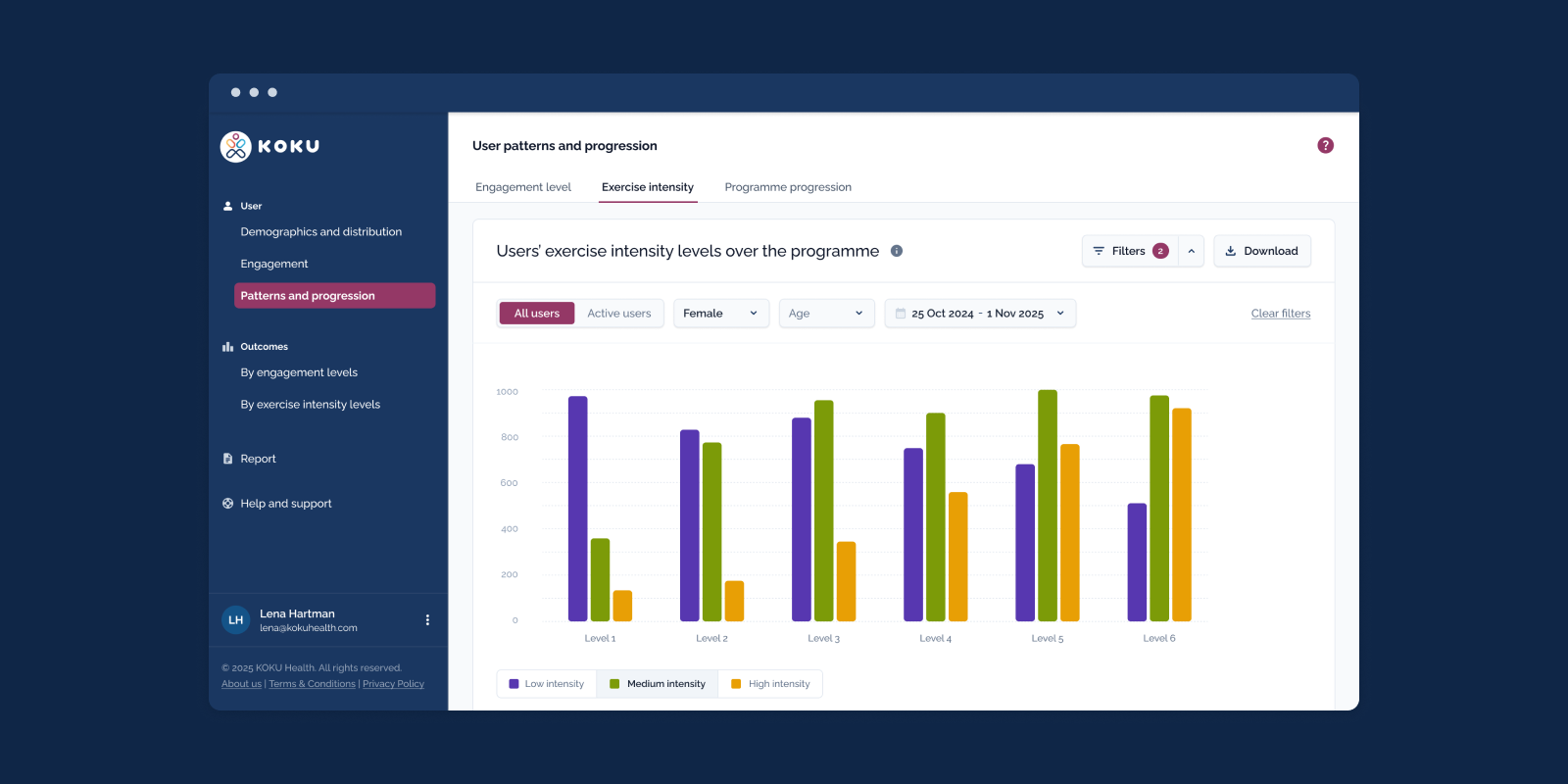Viewport: 1568px width, 784px height.
Task: Open the 25 Oct 2024 date range picker
Action: pos(980,314)
